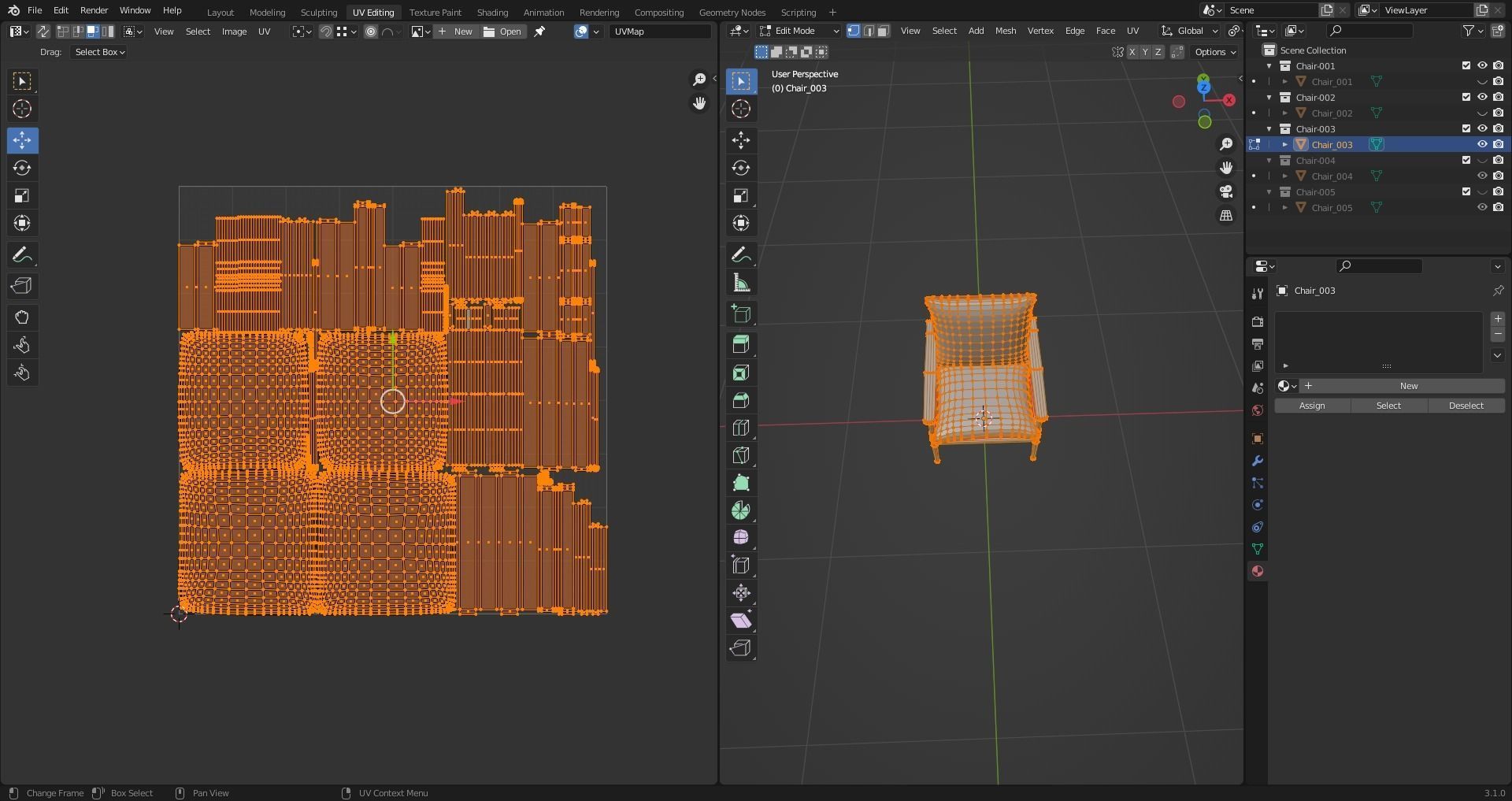Click the Assign material button
The image size is (1512, 801).
[1312, 406]
